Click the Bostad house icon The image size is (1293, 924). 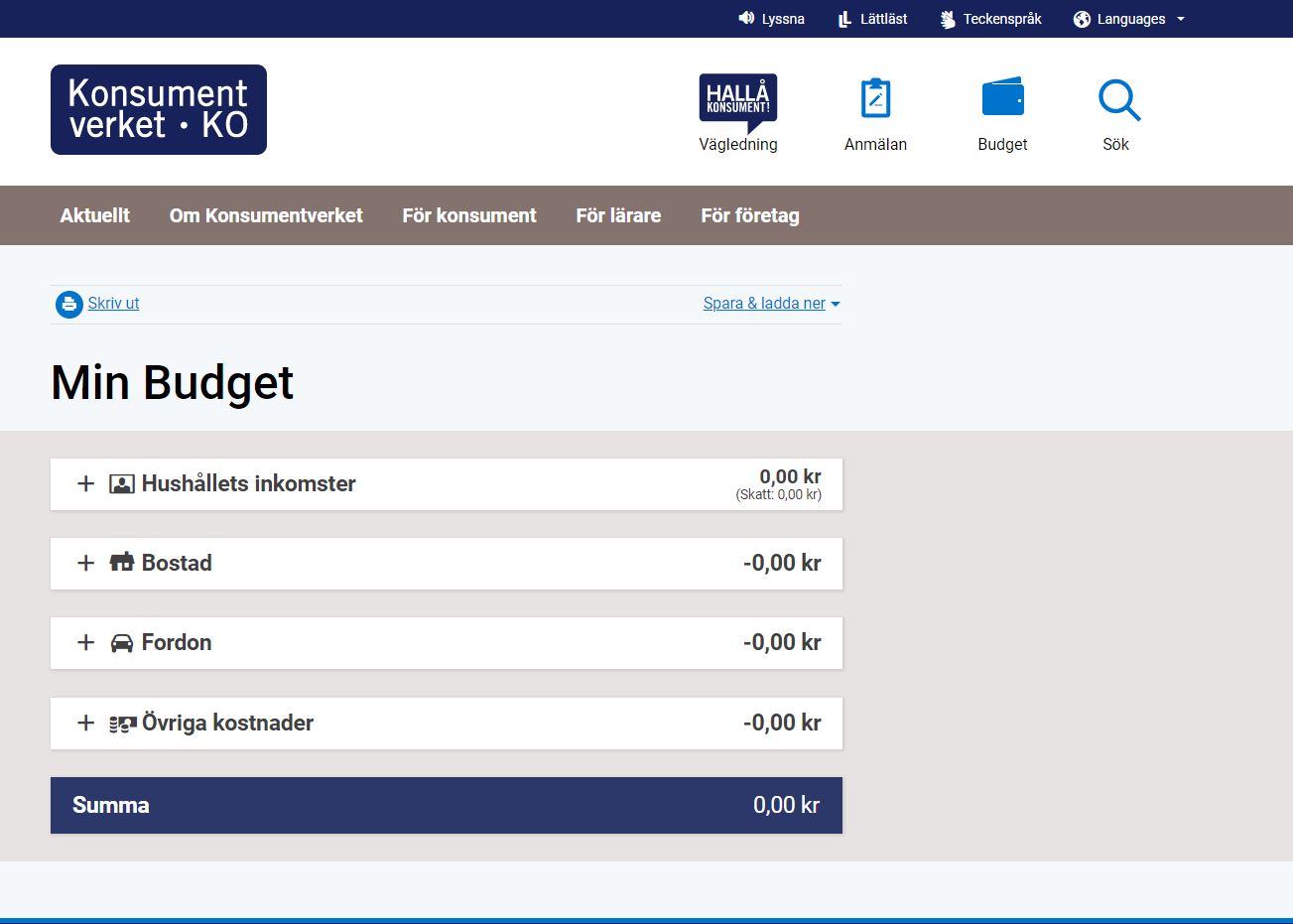pos(122,563)
